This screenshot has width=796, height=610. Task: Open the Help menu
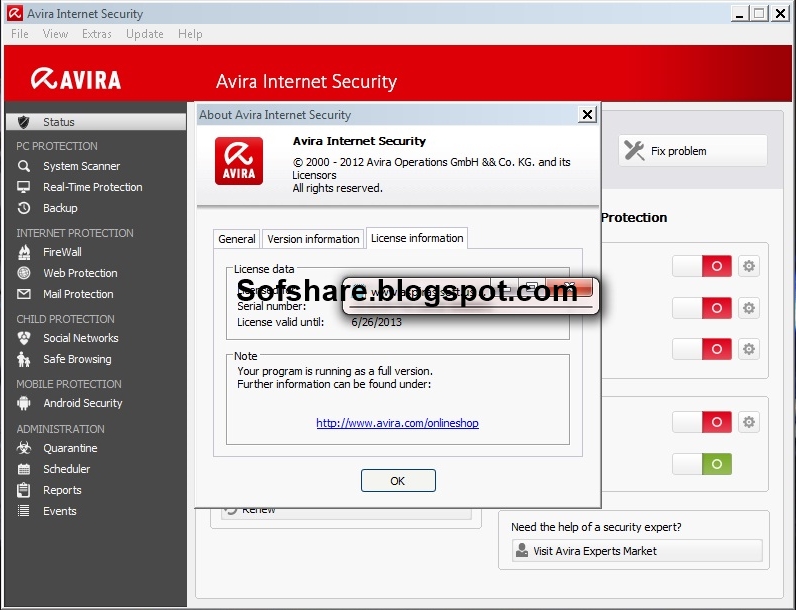click(x=190, y=34)
